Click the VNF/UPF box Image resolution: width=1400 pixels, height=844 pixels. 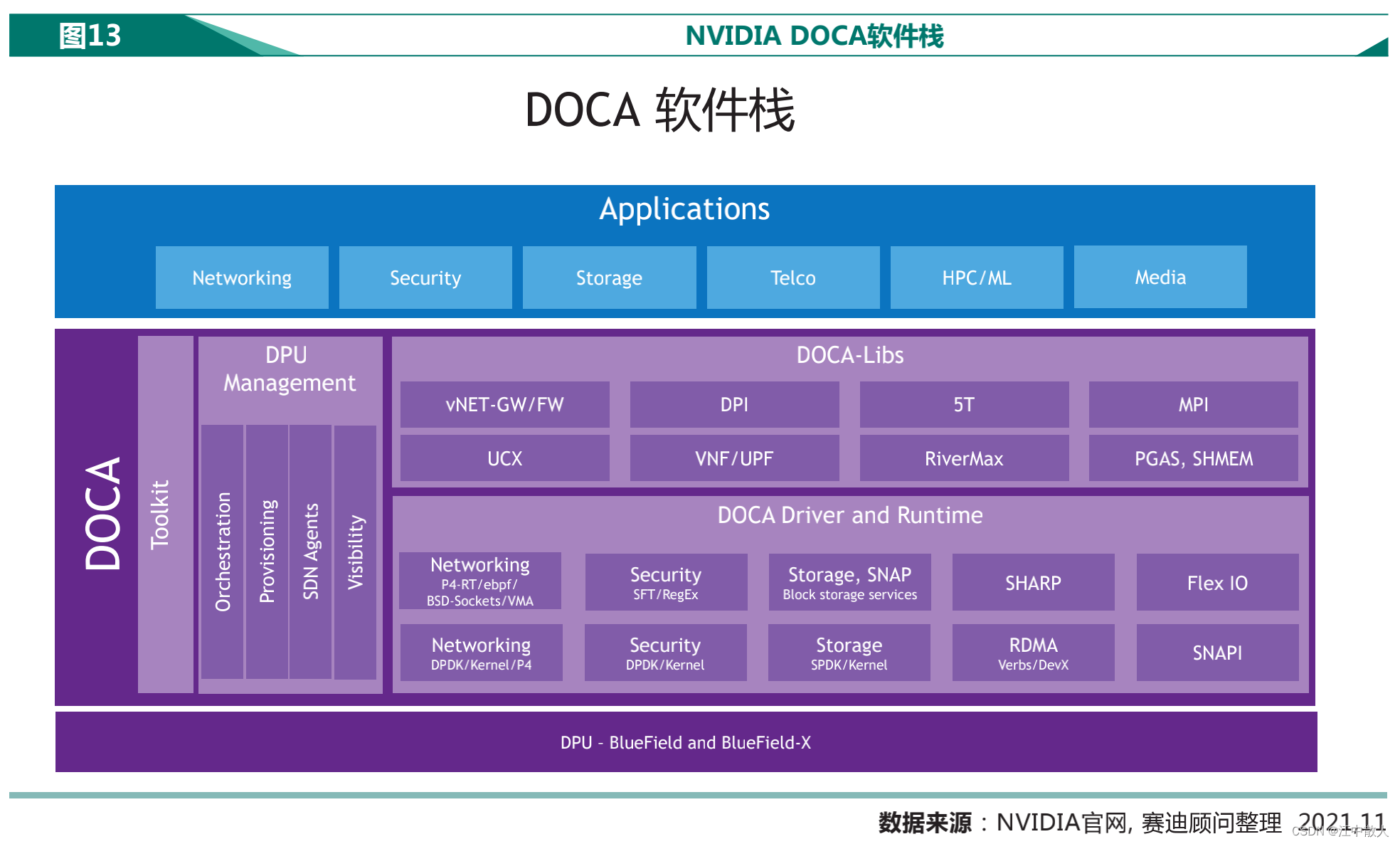(734, 458)
